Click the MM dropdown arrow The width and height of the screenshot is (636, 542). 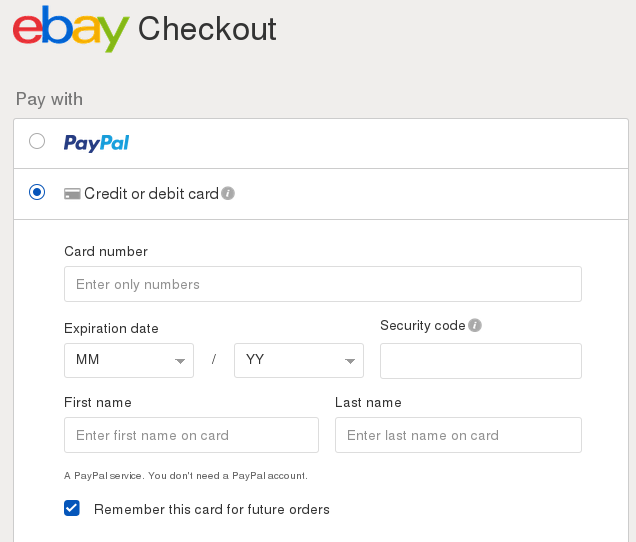point(180,361)
